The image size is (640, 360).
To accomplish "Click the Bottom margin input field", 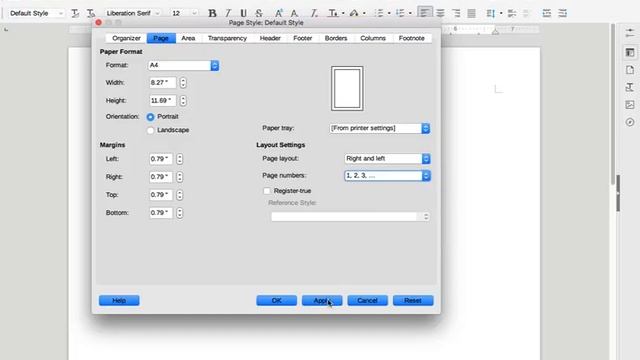I will click(x=161, y=213).
